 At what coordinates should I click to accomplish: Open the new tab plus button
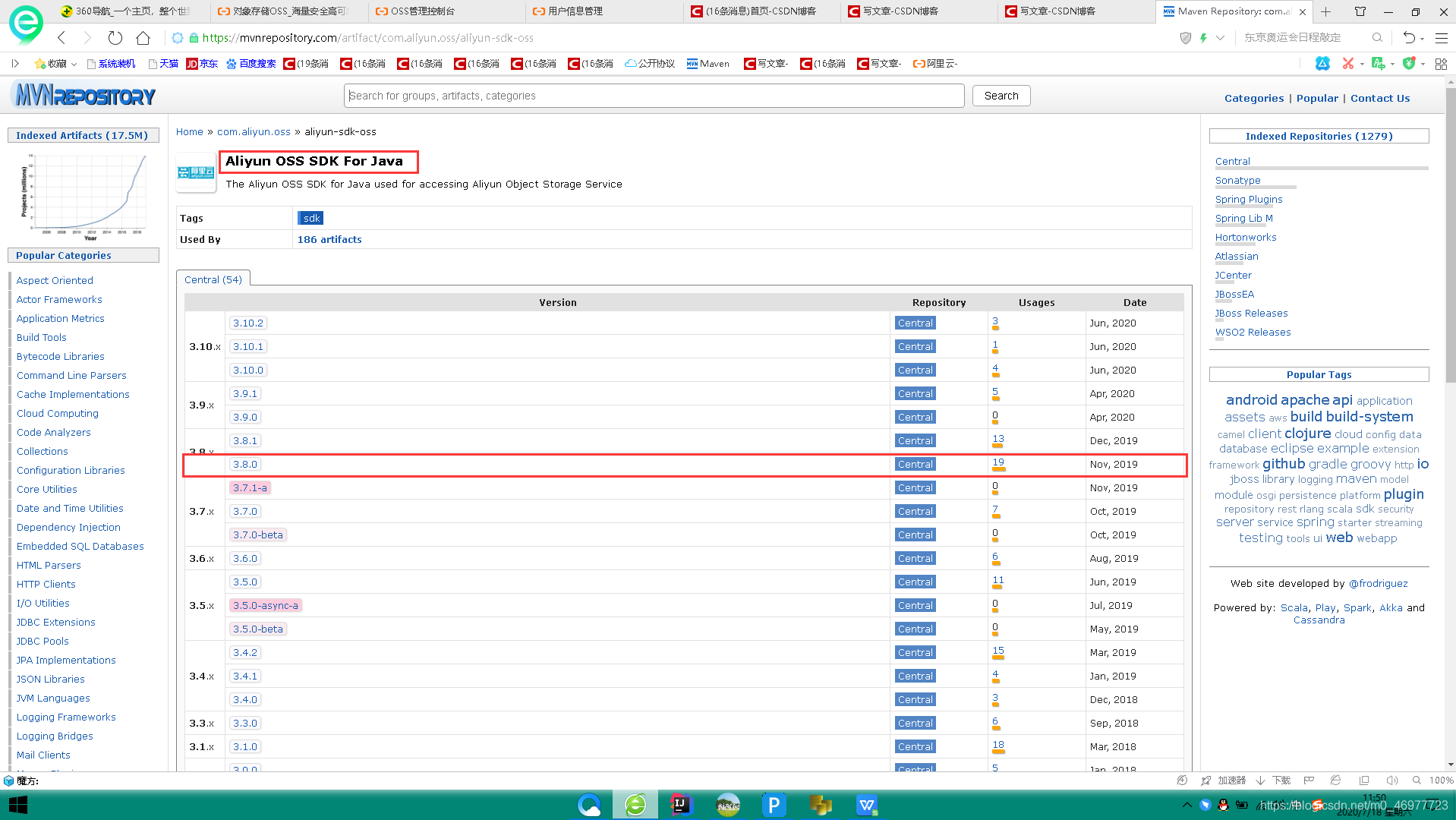1325,11
